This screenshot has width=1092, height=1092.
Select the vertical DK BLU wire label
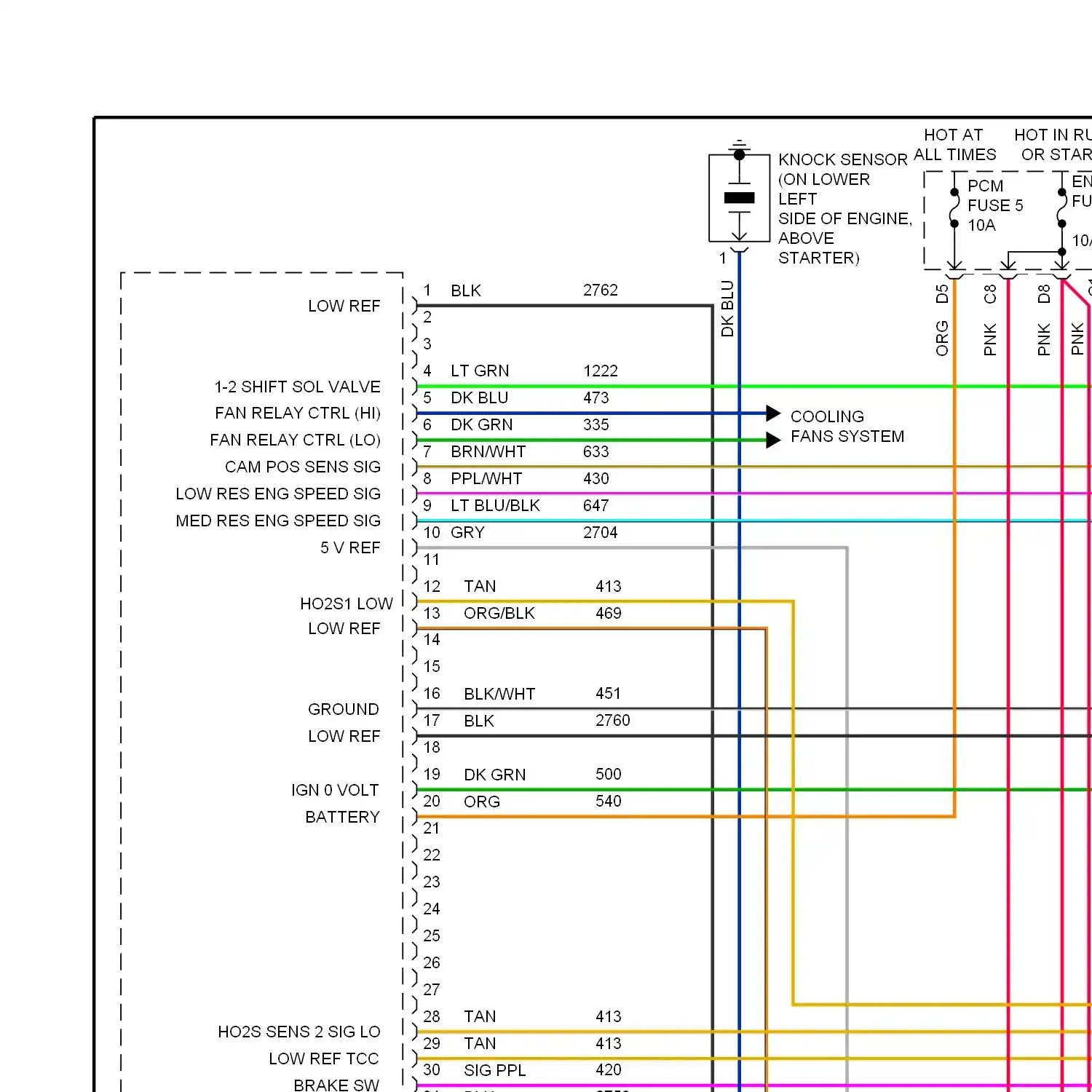727,309
